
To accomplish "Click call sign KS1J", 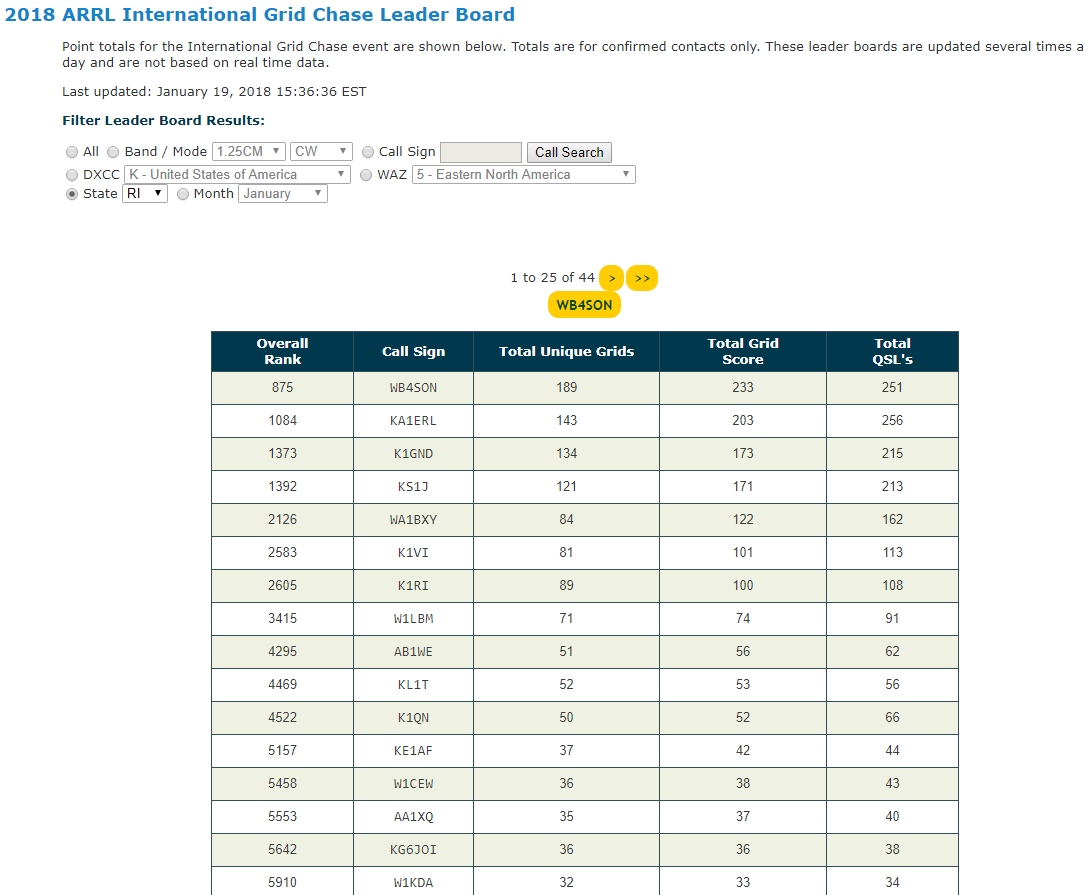I will 413,486.
